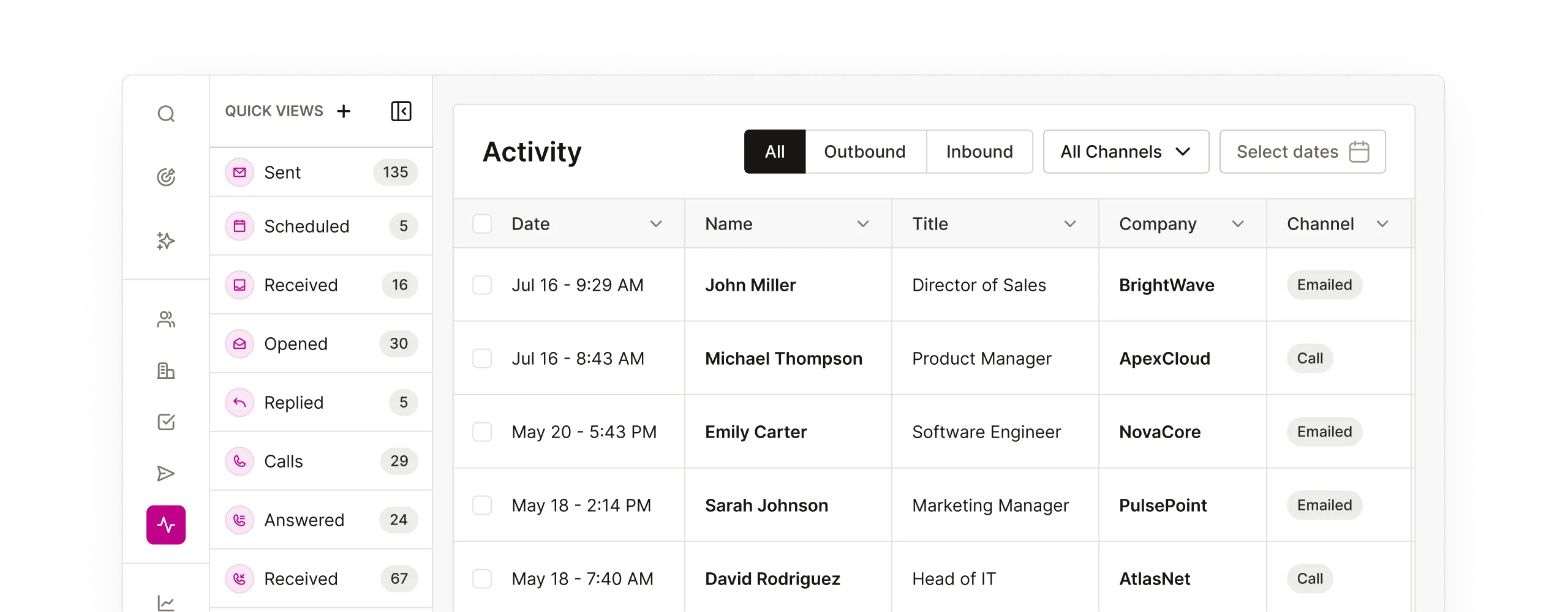
Task: Open the All Channels dropdown
Action: coord(1126,151)
